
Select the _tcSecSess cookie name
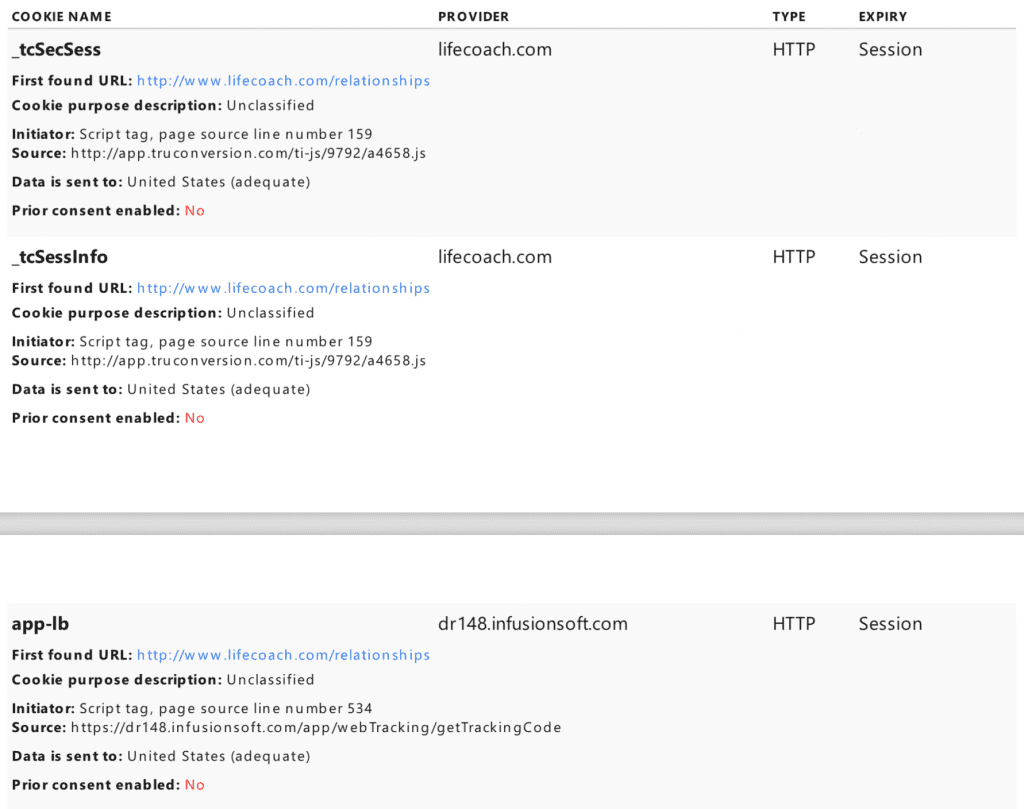click(x=56, y=50)
